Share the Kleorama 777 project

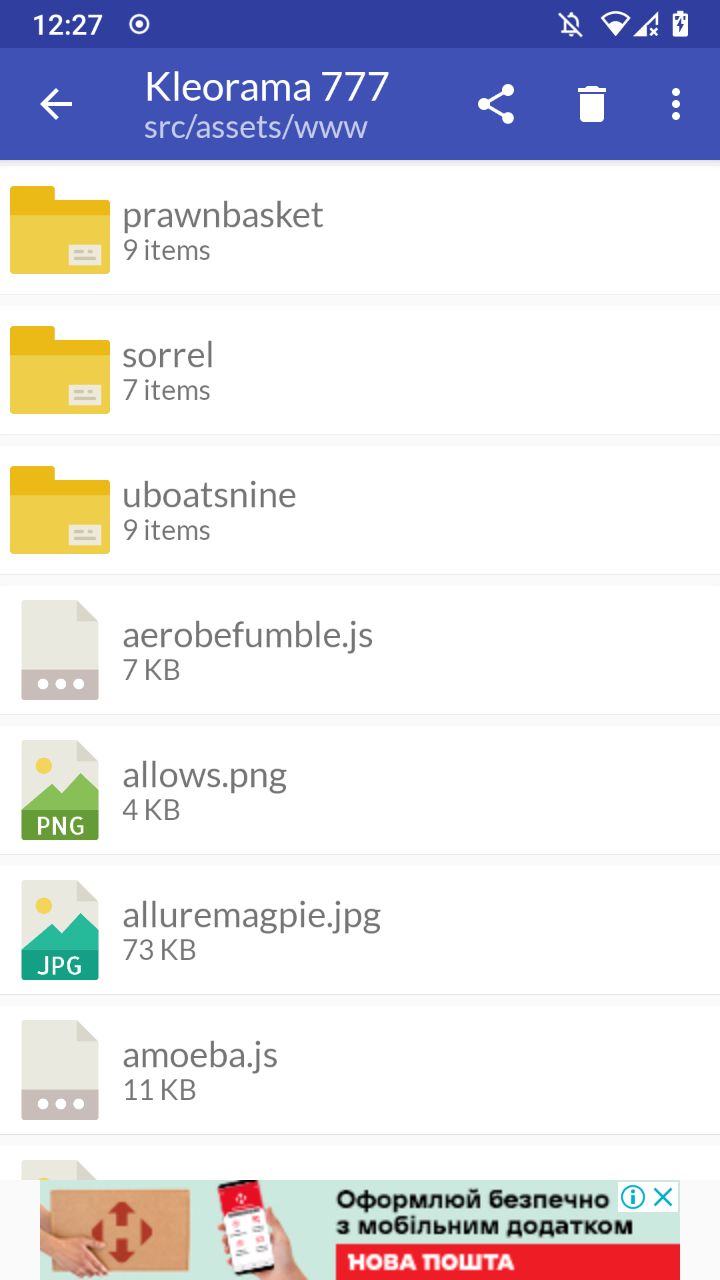496,104
